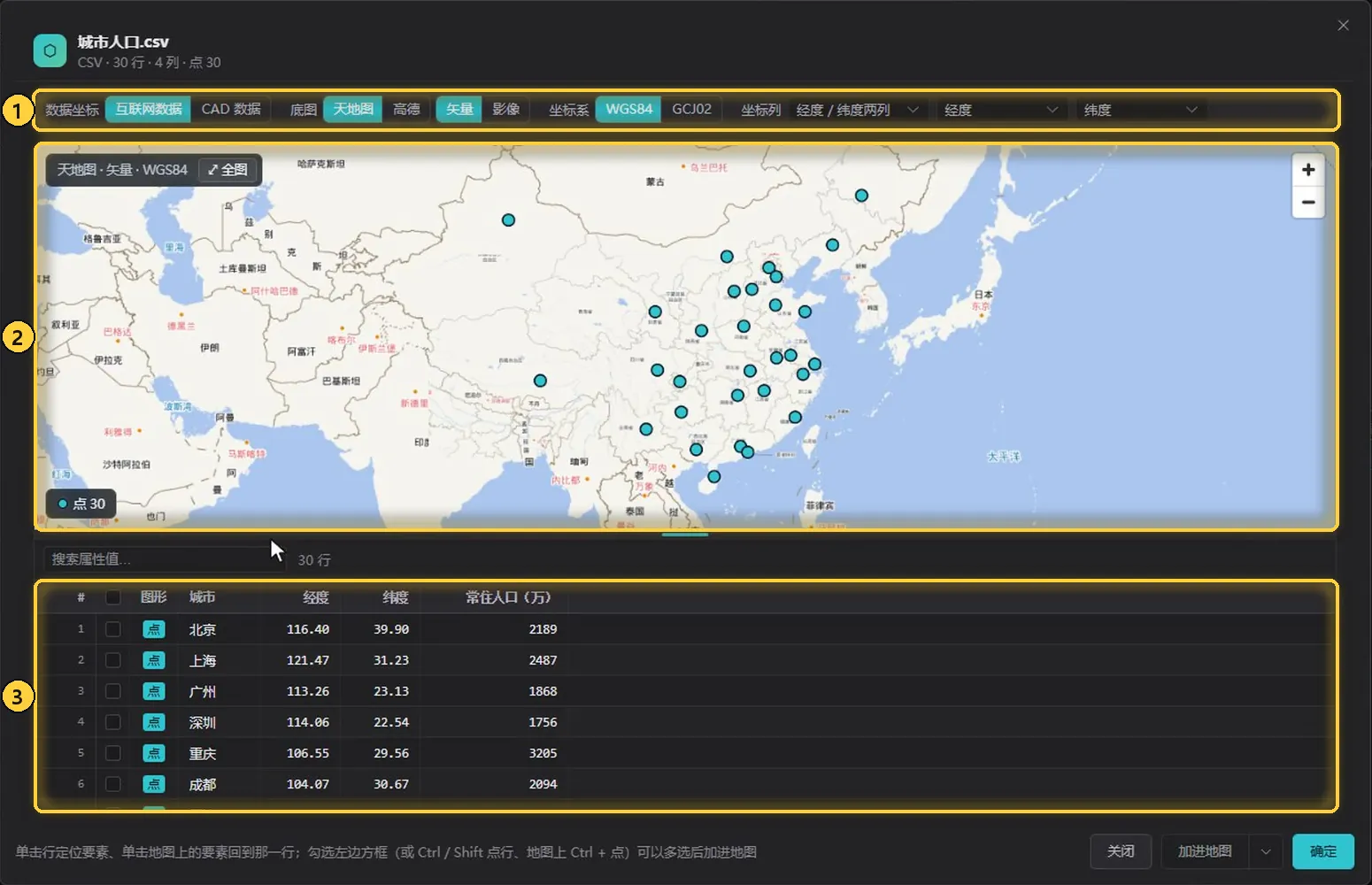Click the 点 shape icon in 成都 row
The width and height of the screenshot is (1372, 885).
pyautogui.click(x=154, y=784)
